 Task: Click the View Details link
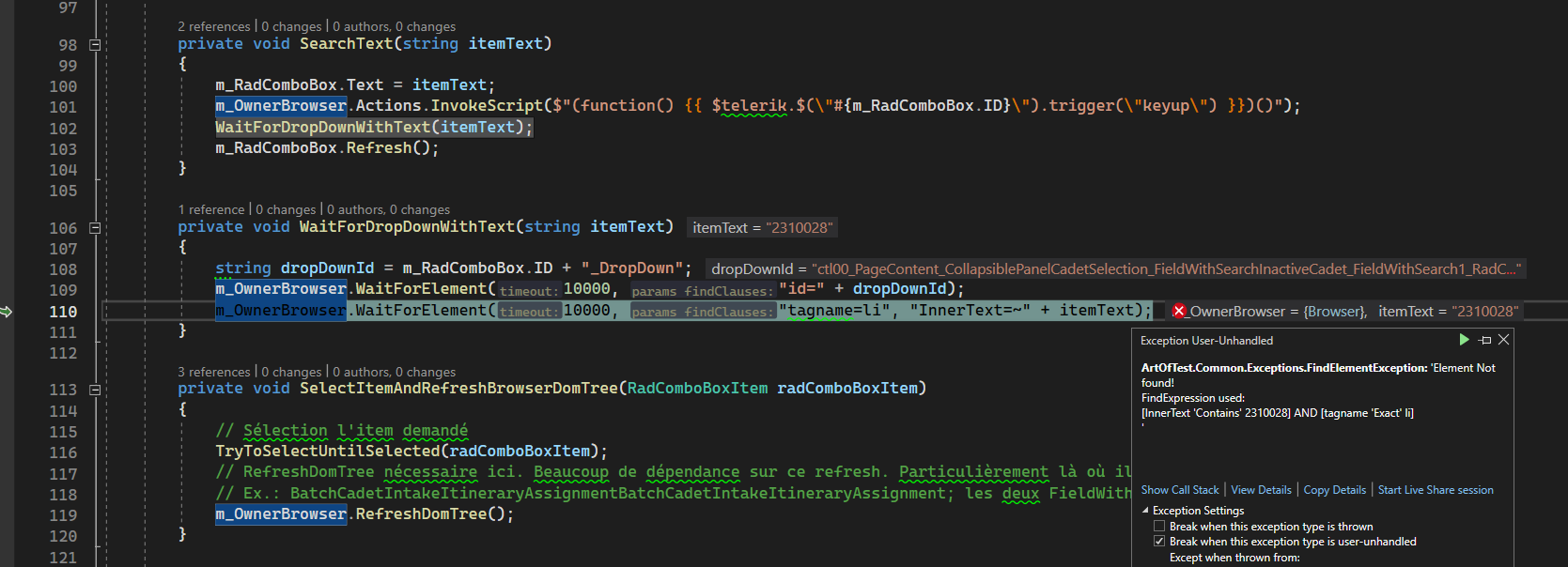tap(1261, 490)
